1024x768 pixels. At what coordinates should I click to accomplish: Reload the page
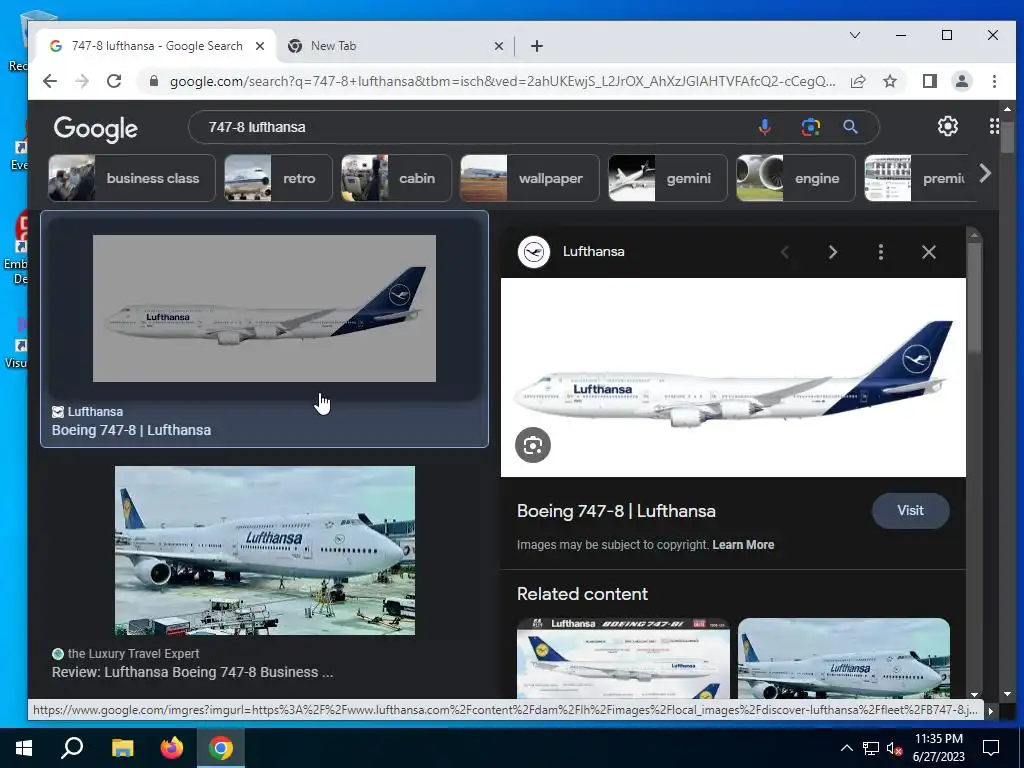click(114, 81)
